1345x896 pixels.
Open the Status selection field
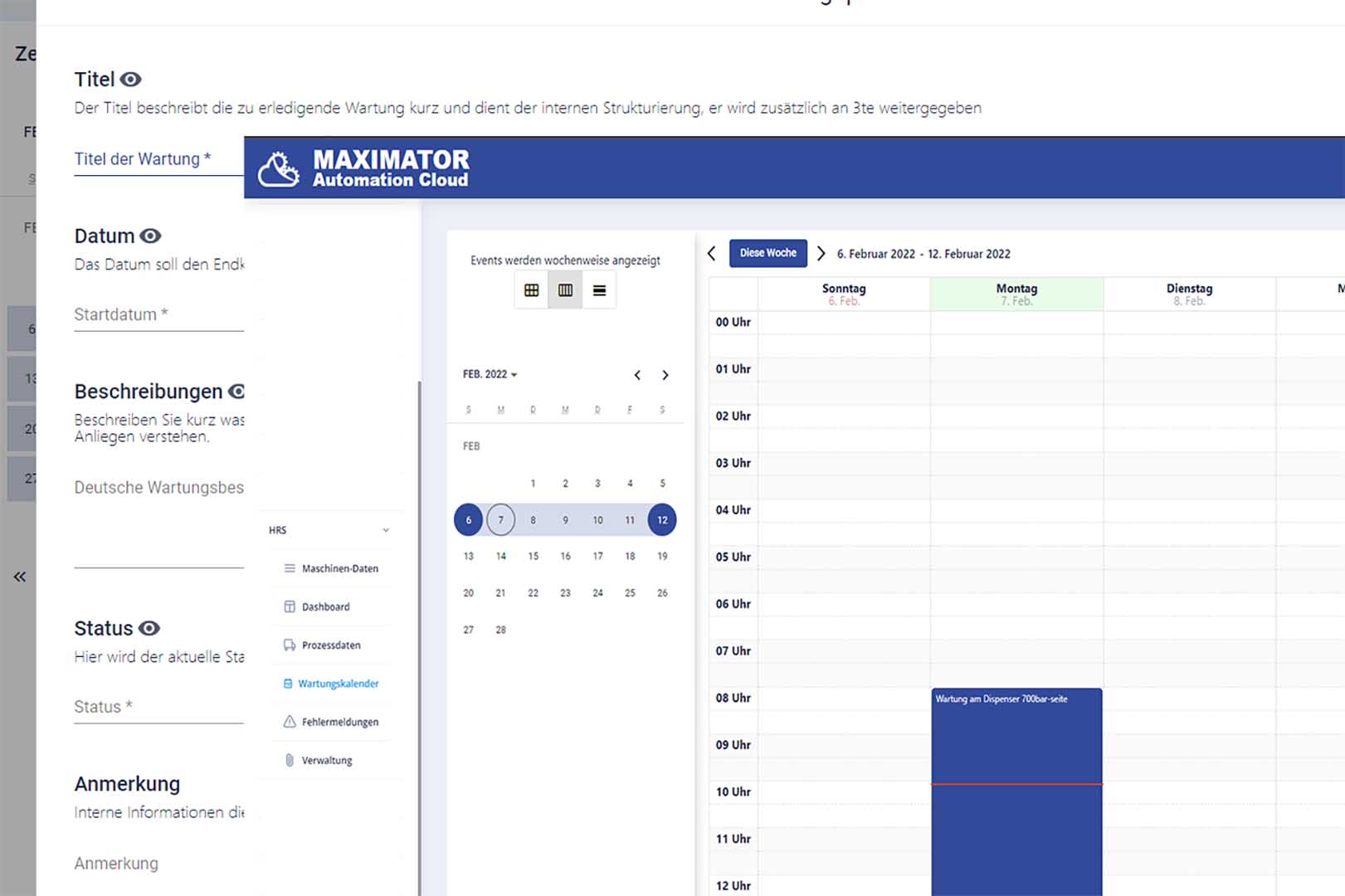tap(158, 707)
